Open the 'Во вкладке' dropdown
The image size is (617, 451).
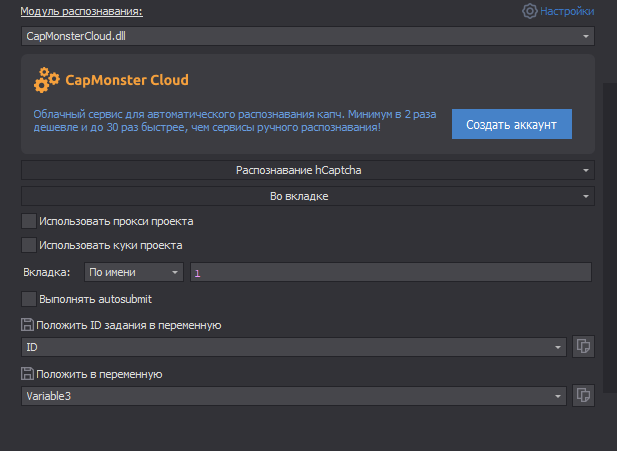coord(307,196)
